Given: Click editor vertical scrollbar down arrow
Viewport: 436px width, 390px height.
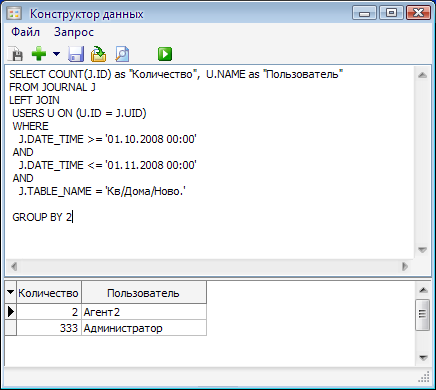Looking at the screenshot, I should click(x=422, y=250).
